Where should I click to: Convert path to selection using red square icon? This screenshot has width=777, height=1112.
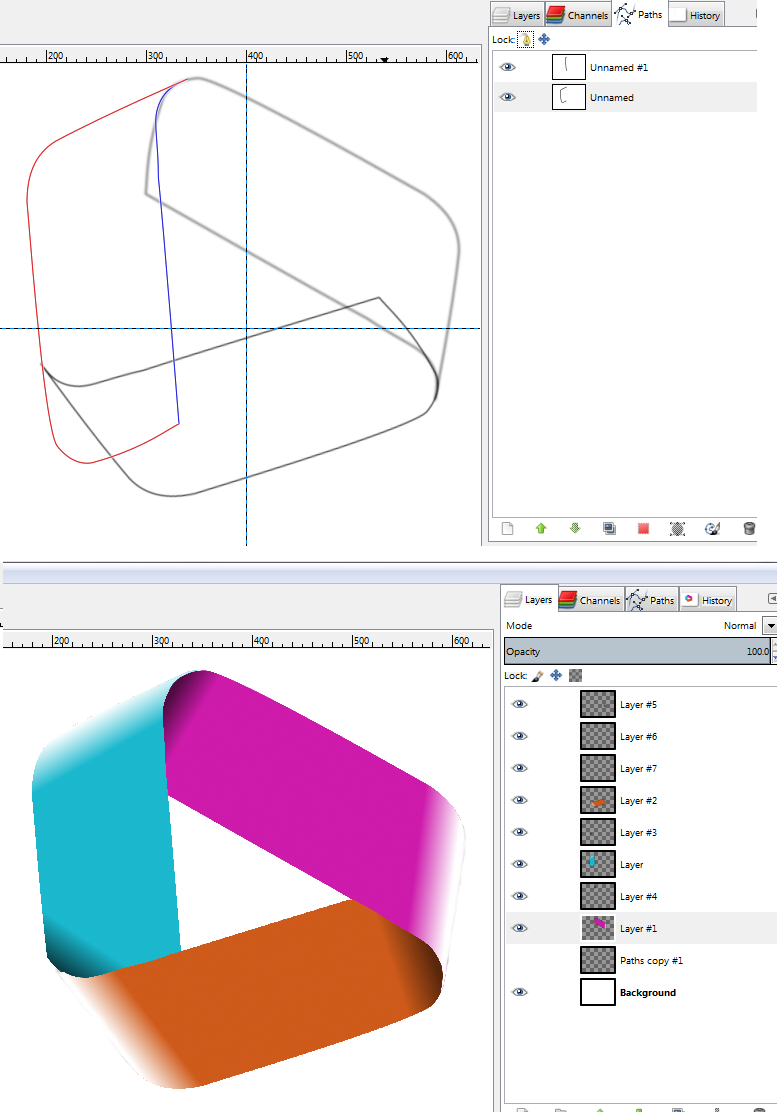[643, 528]
